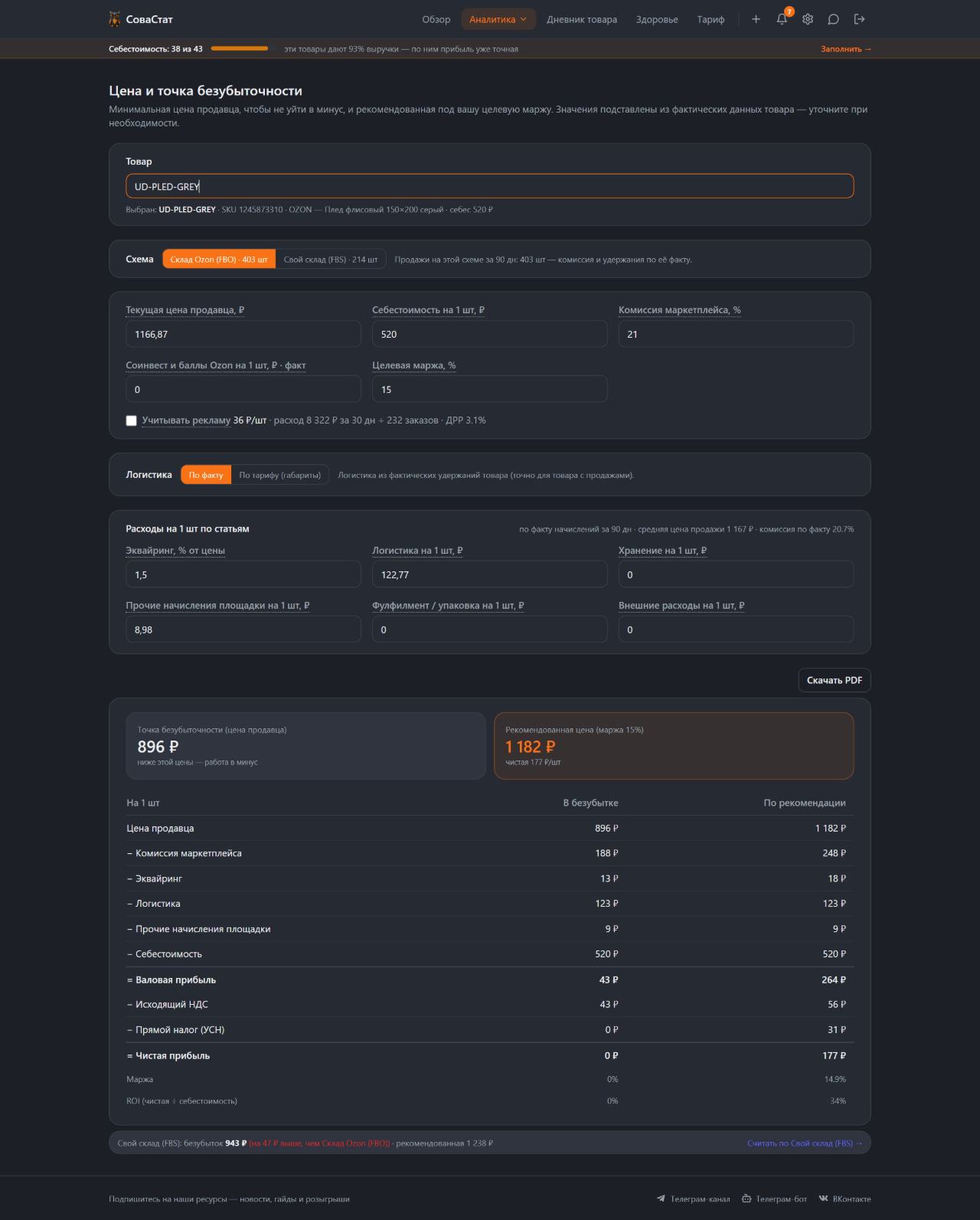Viewport: 980px width, 1220px height.
Task: Expand the Аналитика dropdown menu
Action: click(x=498, y=19)
